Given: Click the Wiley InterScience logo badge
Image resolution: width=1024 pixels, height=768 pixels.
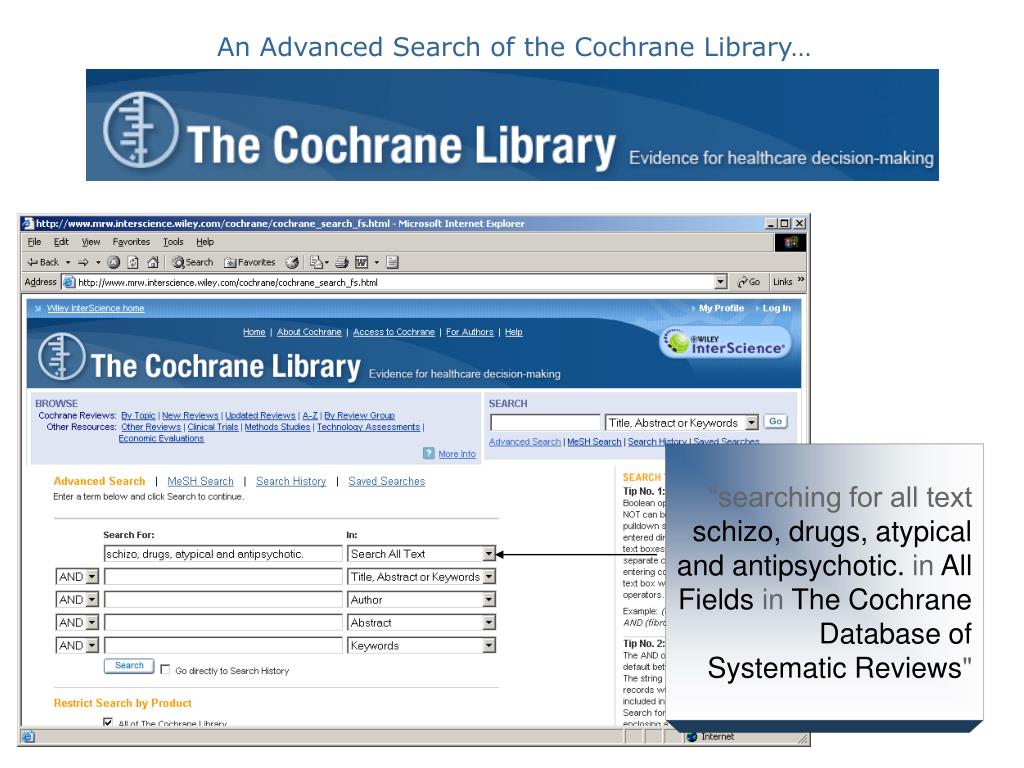Looking at the screenshot, I should 725,344.
